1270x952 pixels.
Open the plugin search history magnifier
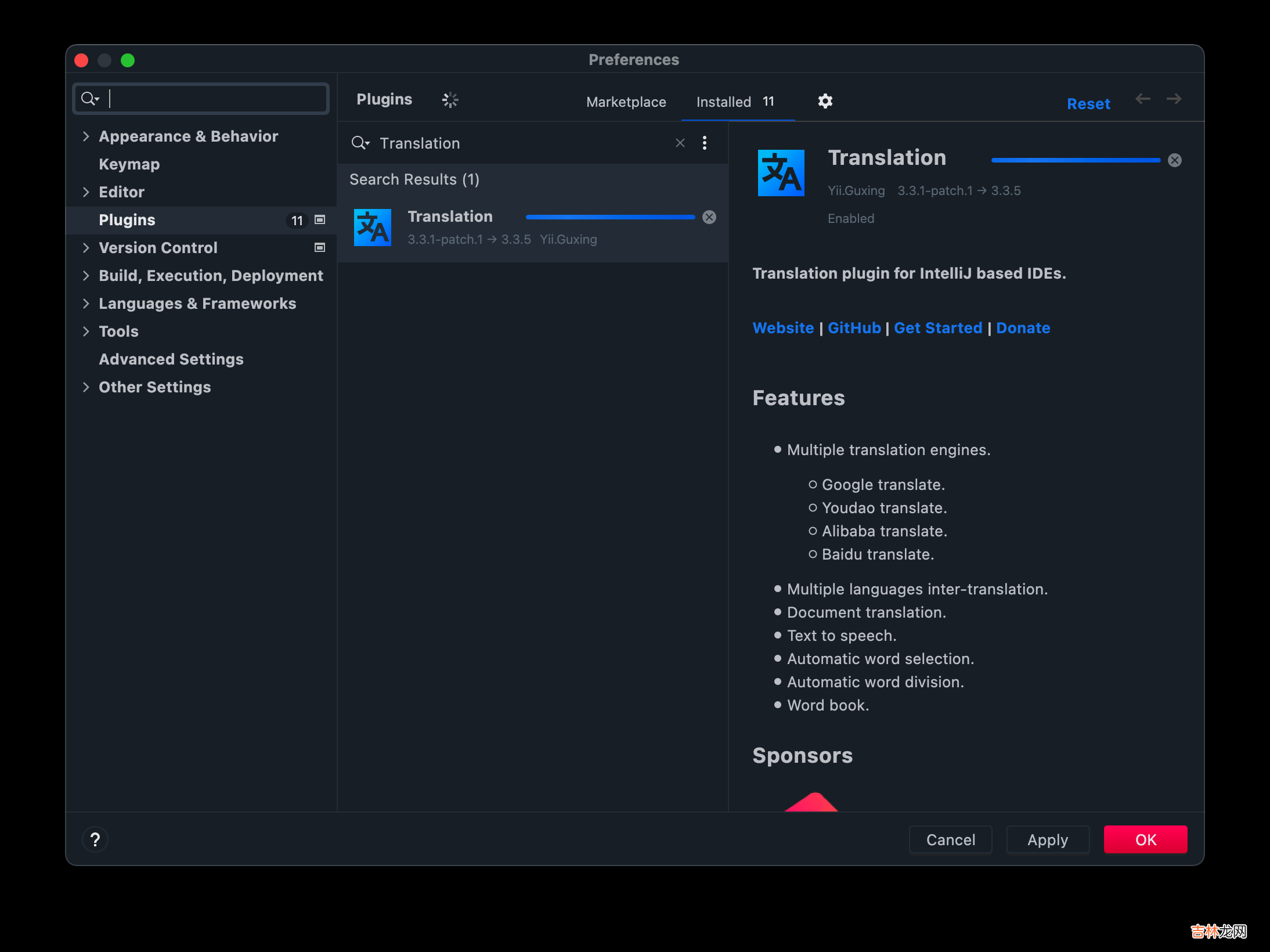click(360, 143)
